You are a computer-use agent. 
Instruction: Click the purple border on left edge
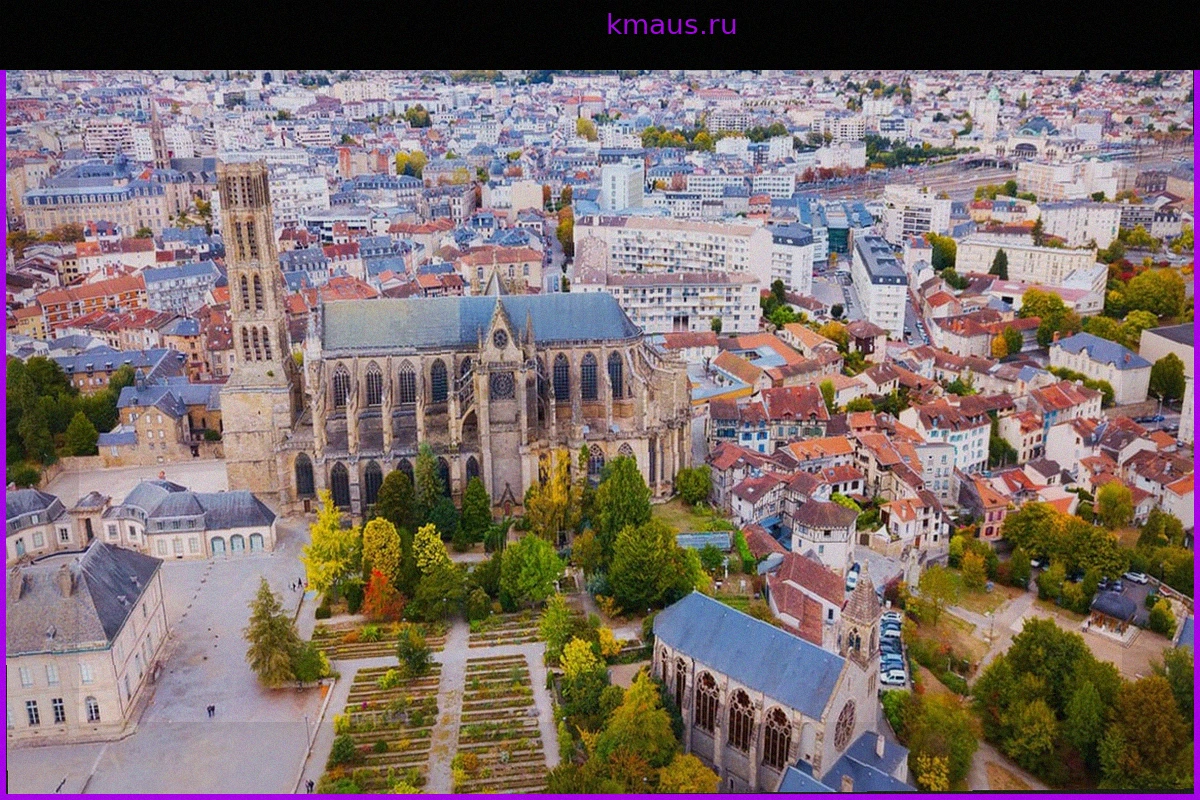point(3,435)
